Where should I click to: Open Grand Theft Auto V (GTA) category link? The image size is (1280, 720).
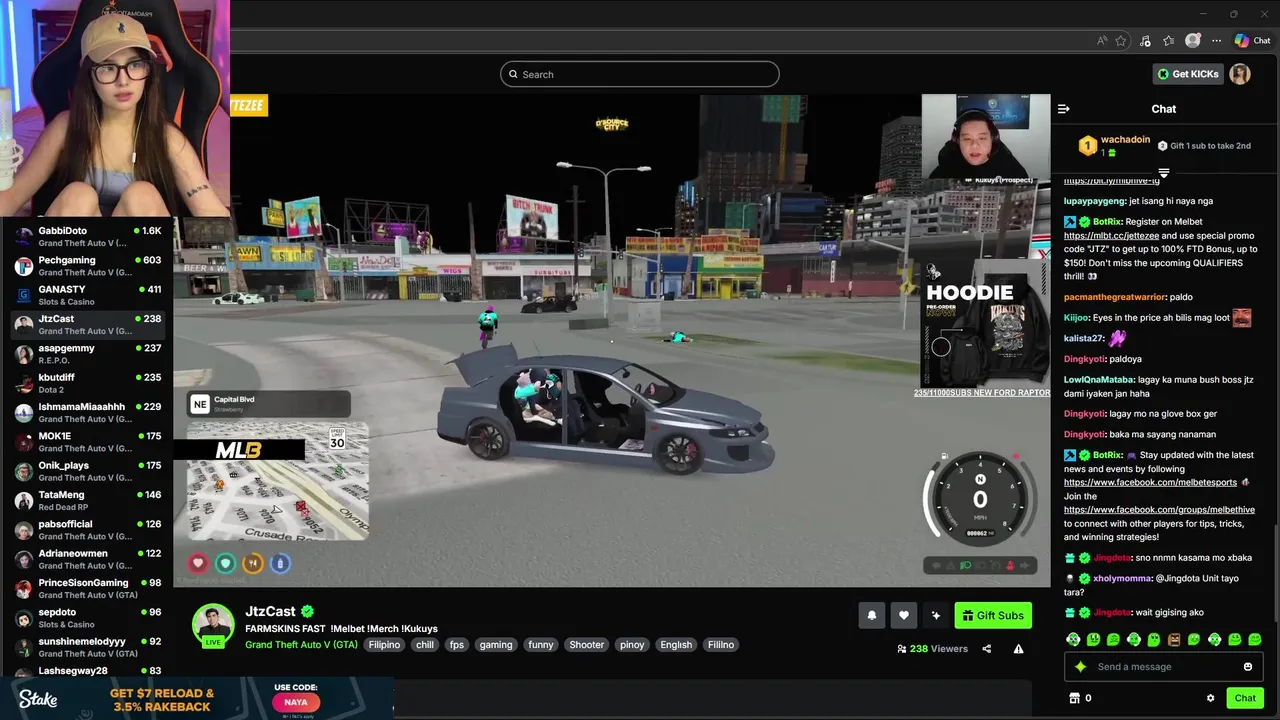301,645
